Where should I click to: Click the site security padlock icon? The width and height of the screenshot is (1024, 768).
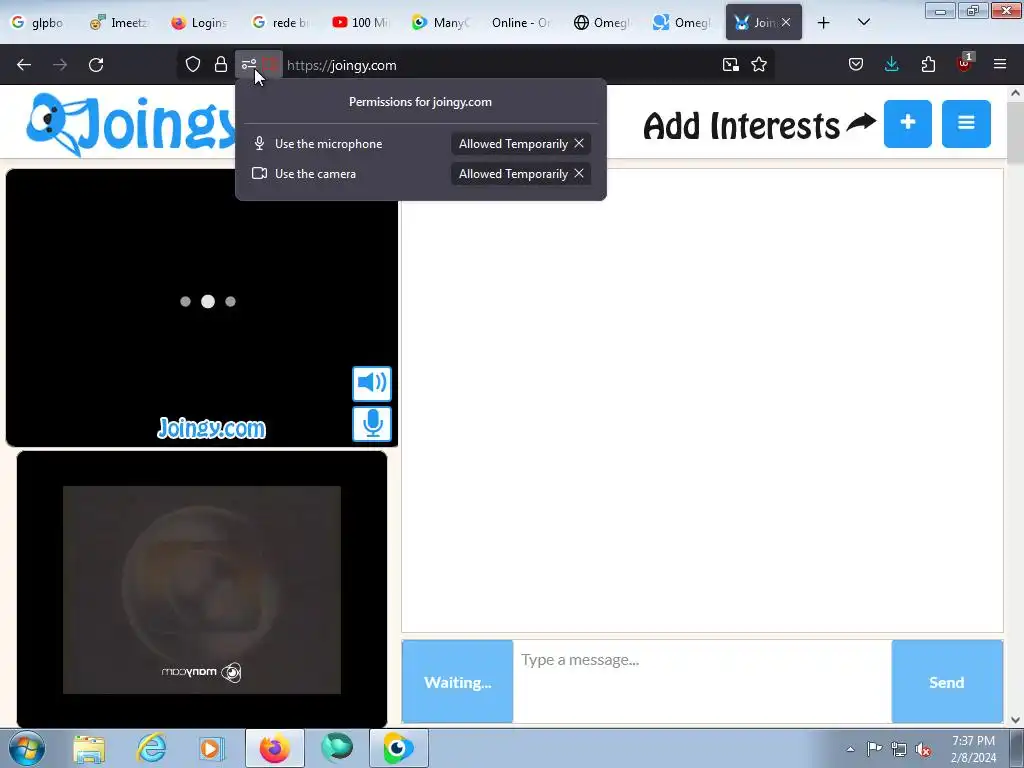tap(221, 64)
